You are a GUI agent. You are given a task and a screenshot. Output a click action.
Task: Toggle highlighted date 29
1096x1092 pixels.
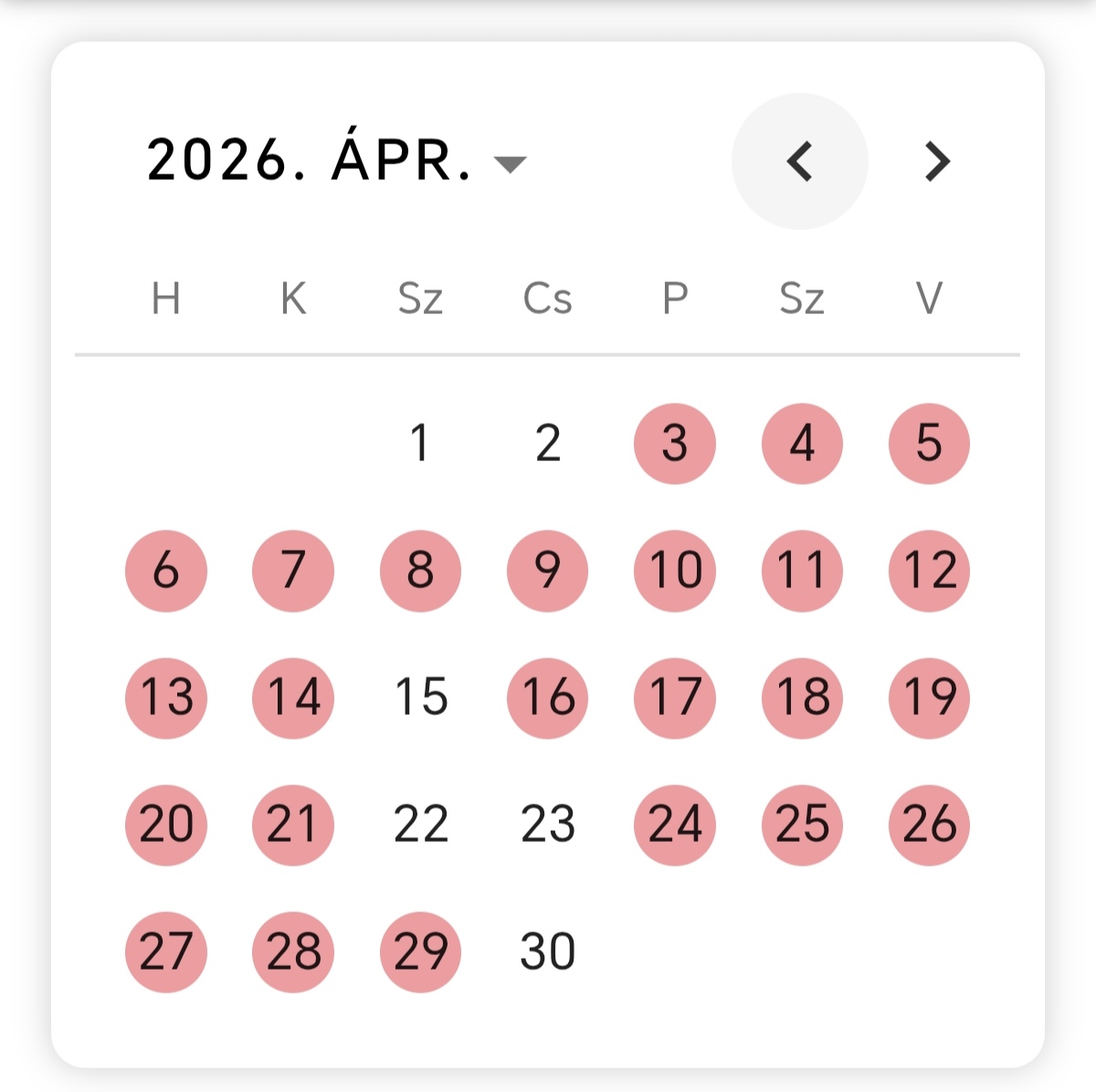tap(420, 951)
